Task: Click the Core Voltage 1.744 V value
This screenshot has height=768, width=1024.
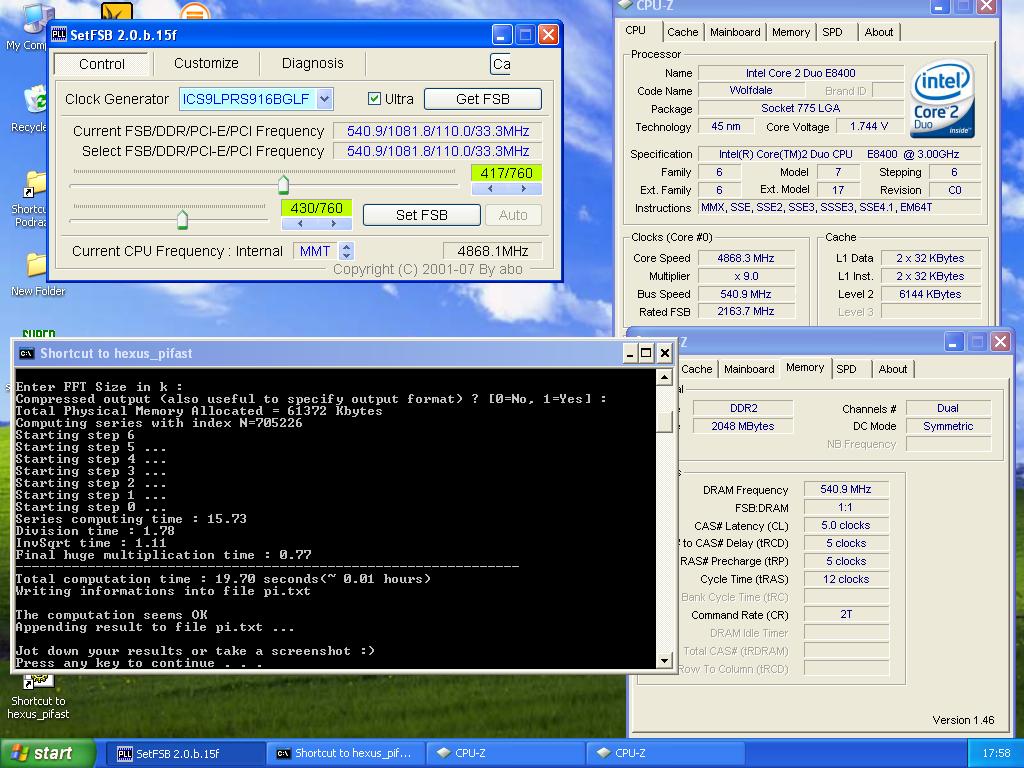Action: point(869,126)
